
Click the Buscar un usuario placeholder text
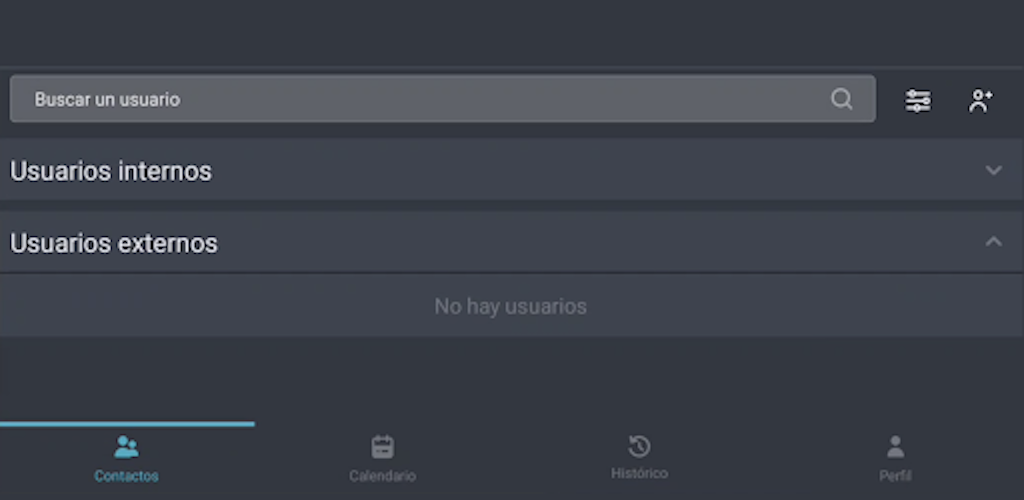click(107, 99)
